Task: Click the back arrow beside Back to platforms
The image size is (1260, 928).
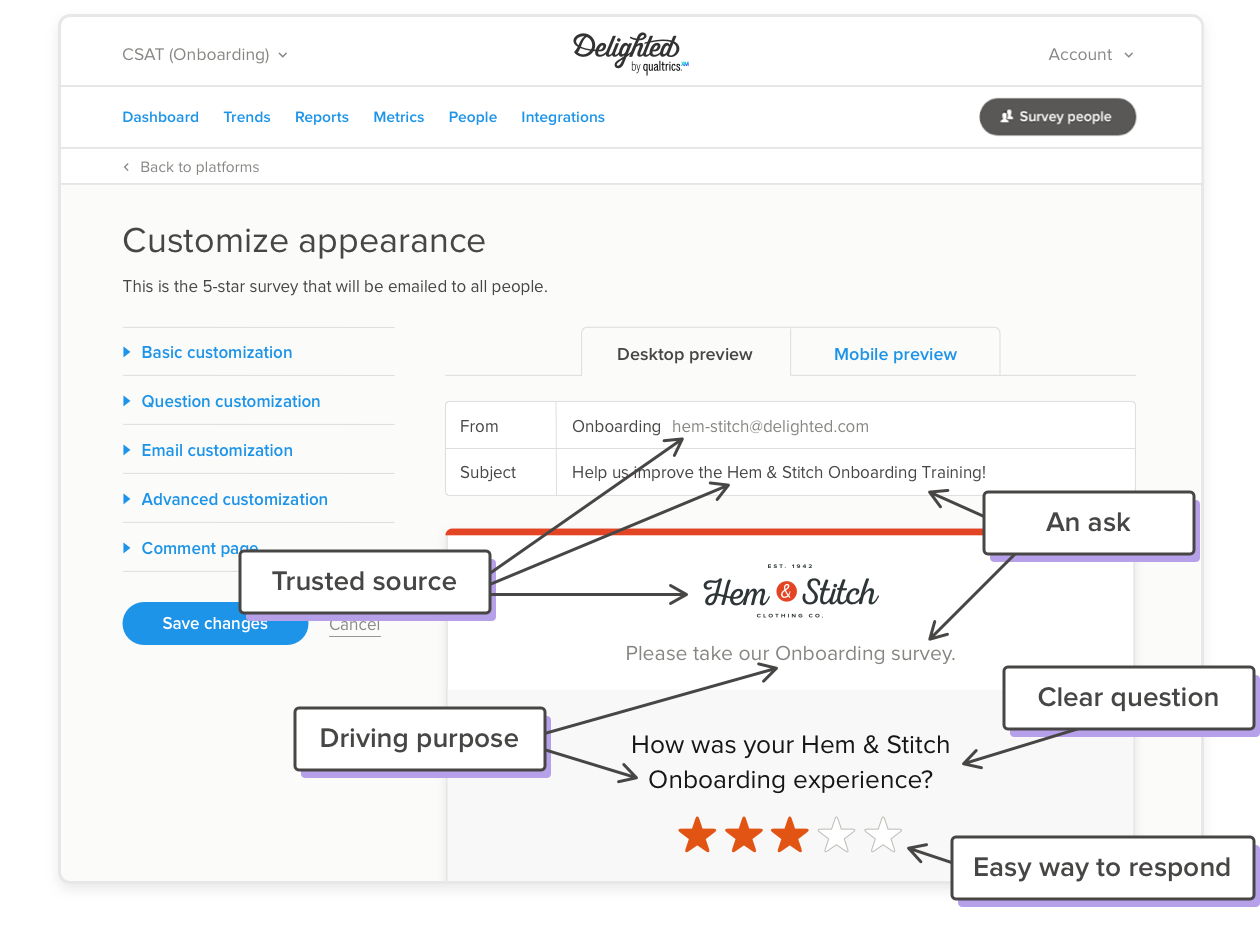Action: point(126,167)
